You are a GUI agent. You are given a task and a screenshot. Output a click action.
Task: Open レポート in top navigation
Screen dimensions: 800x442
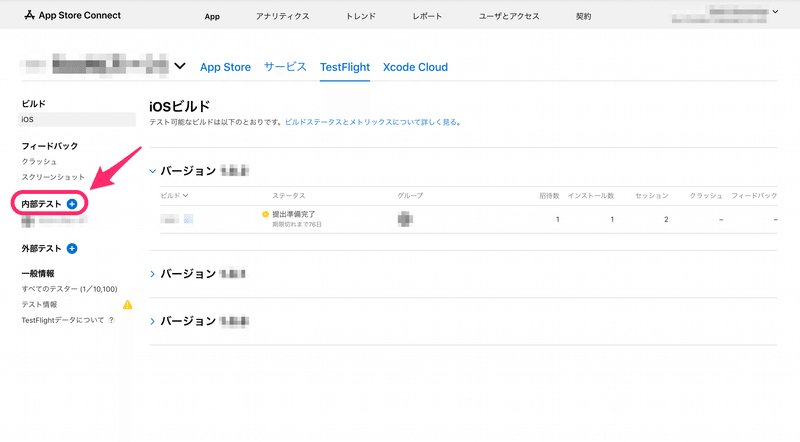[427, 16]
